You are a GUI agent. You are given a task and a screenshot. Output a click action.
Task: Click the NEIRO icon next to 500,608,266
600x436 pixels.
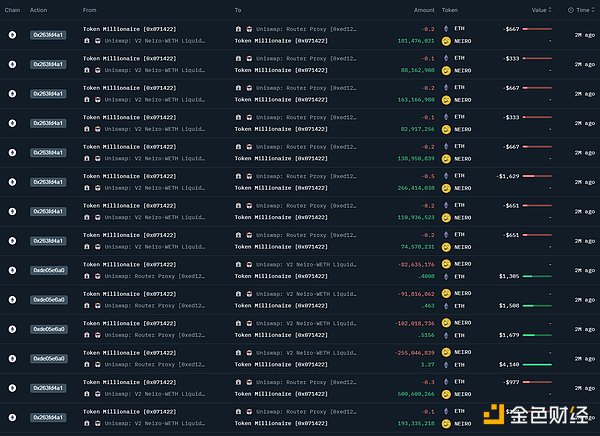click(x=446, y=394)
